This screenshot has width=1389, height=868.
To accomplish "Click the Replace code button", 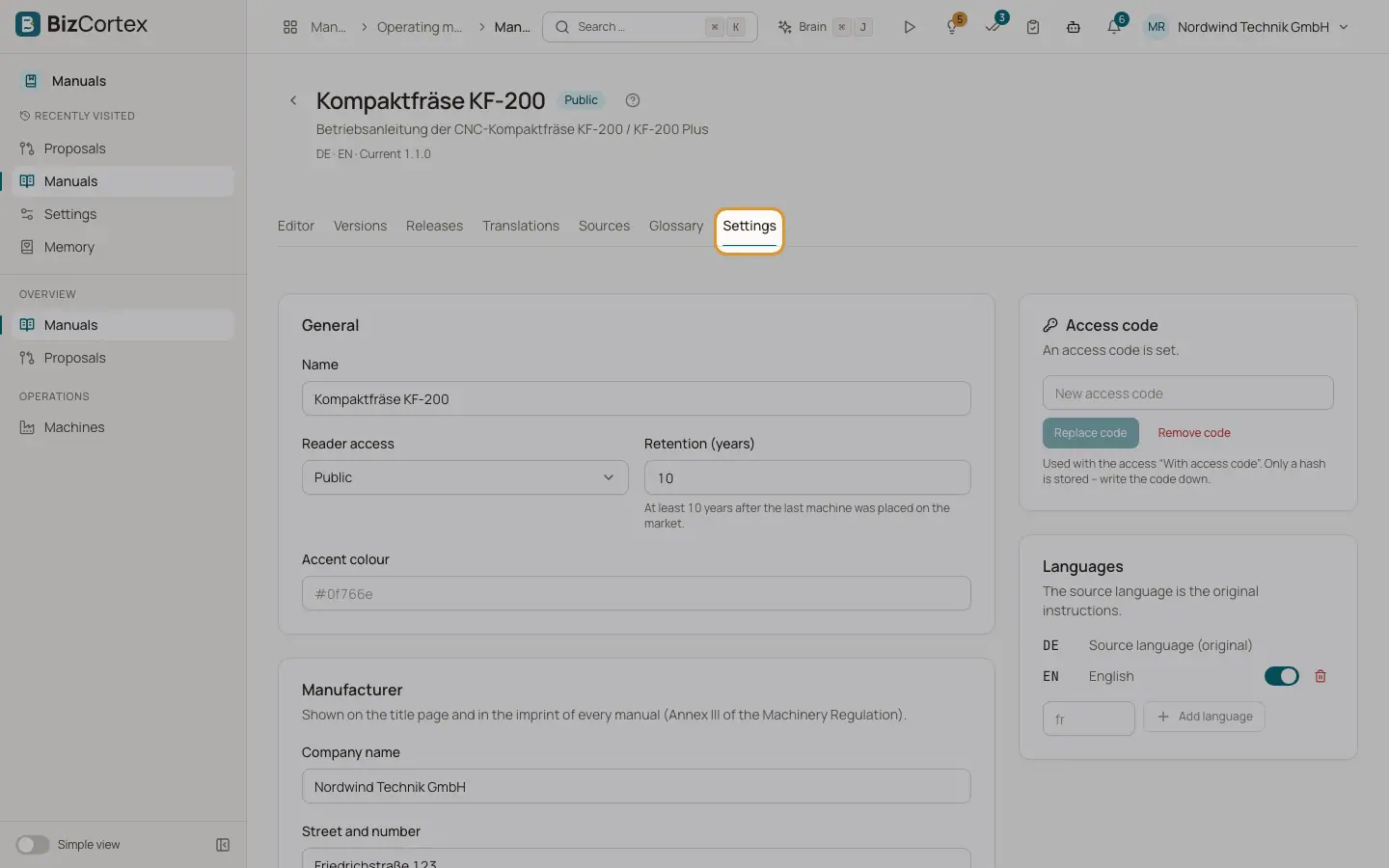I will pyautogui.click(x=1090, y=433).
